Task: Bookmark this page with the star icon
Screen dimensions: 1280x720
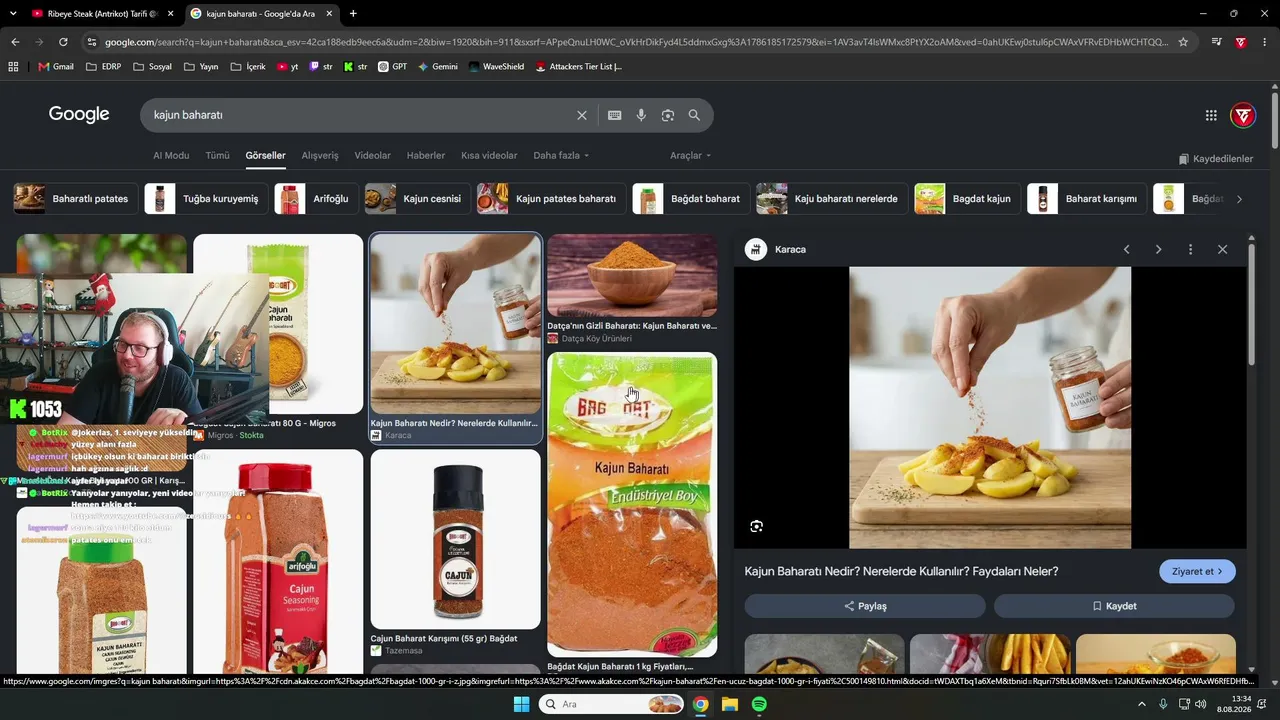Action: pyautogui.click(x=1183, y=42)
